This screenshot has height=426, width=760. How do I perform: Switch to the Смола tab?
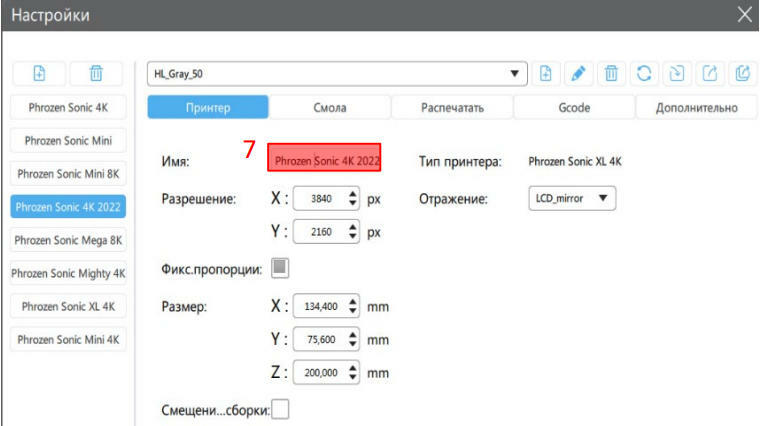pos(330,107)
